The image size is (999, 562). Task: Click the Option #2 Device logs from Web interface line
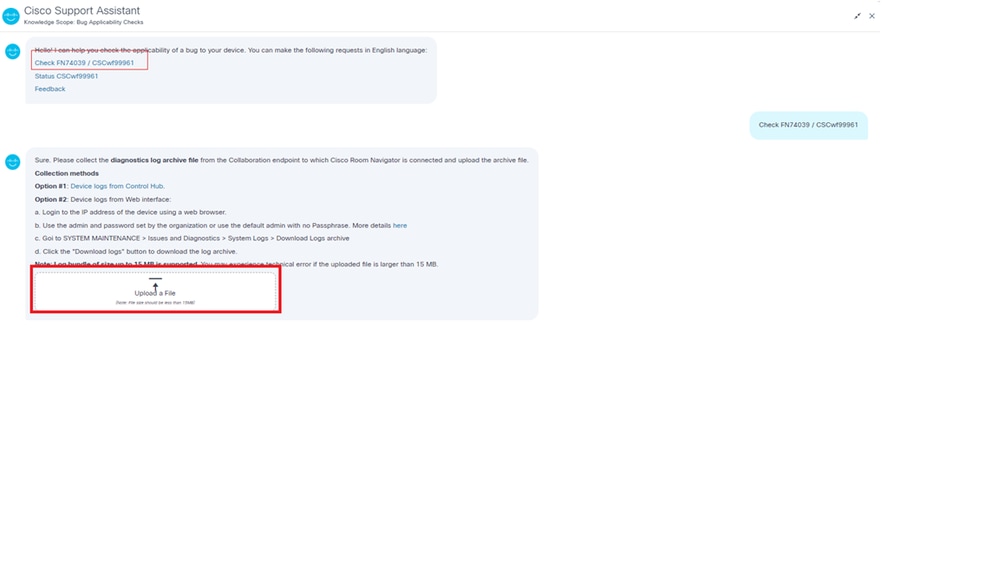(103, 199)
